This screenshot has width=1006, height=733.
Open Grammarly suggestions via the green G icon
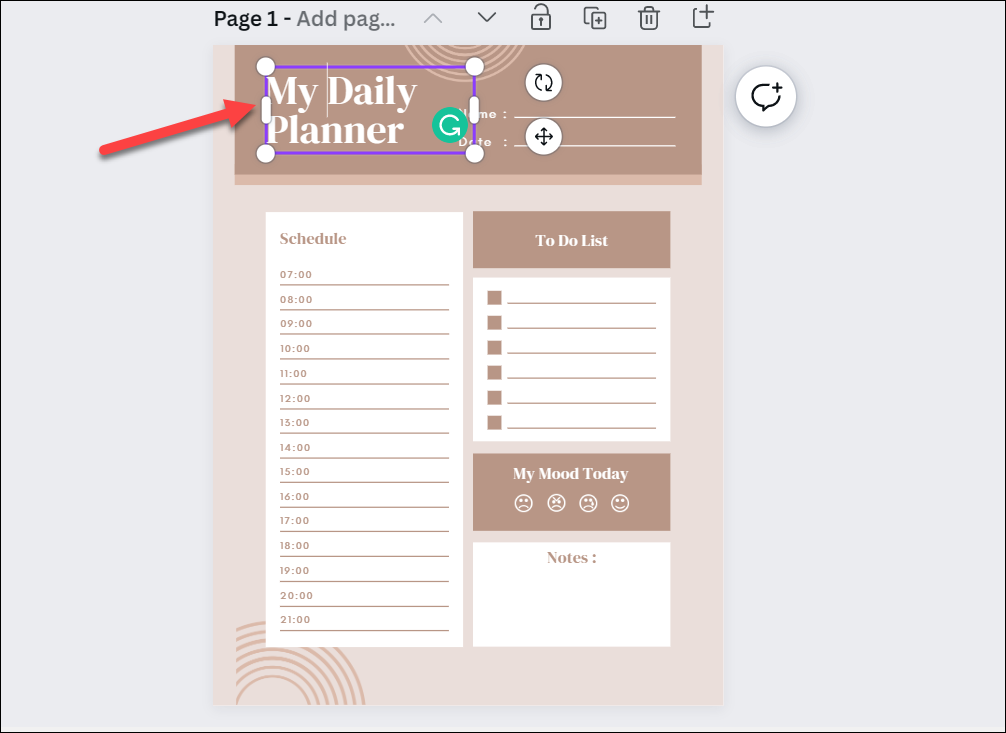coord(451,125)
